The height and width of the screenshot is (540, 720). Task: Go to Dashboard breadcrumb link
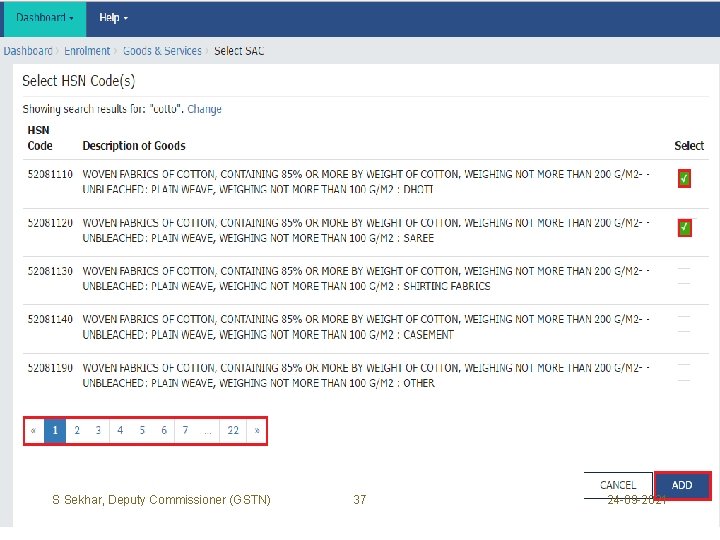[28, 51]
